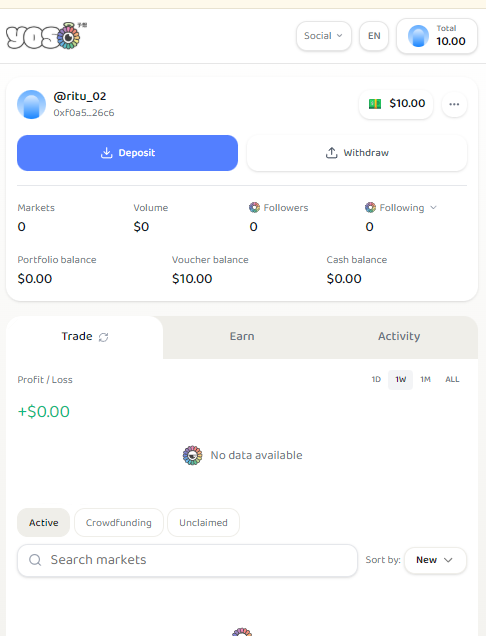Viewport: 486px width, 636px height.
Task: Click the yos logo in the header
Action: [47, 36]
